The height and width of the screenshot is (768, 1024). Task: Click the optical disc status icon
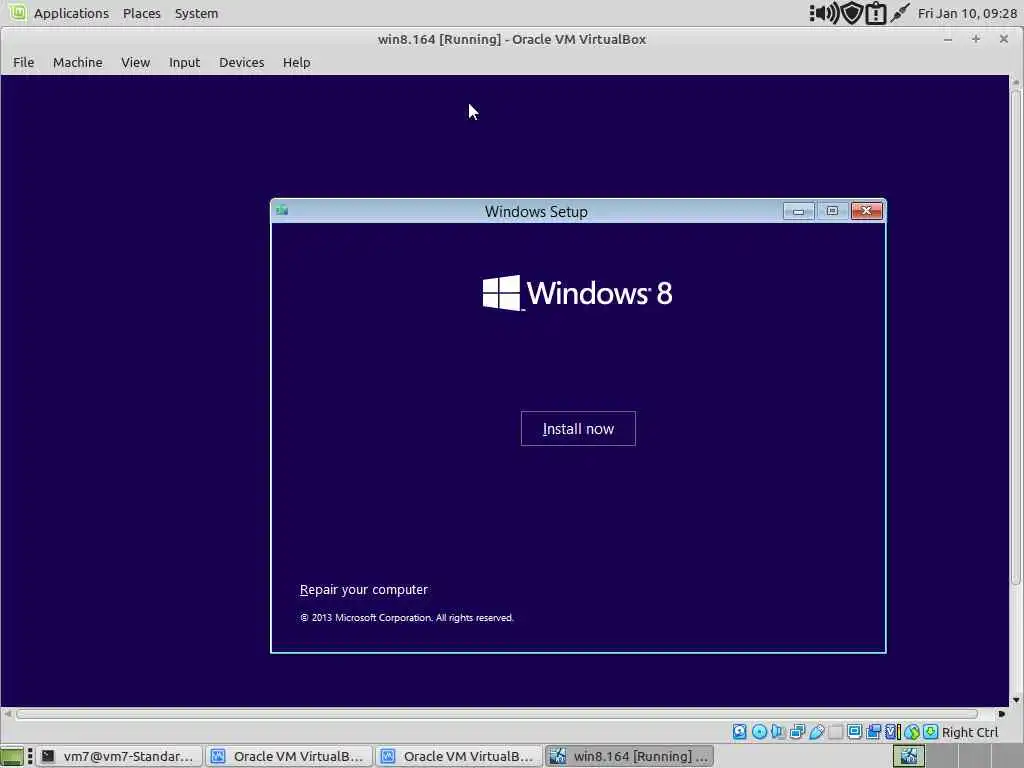coord(759,731)
